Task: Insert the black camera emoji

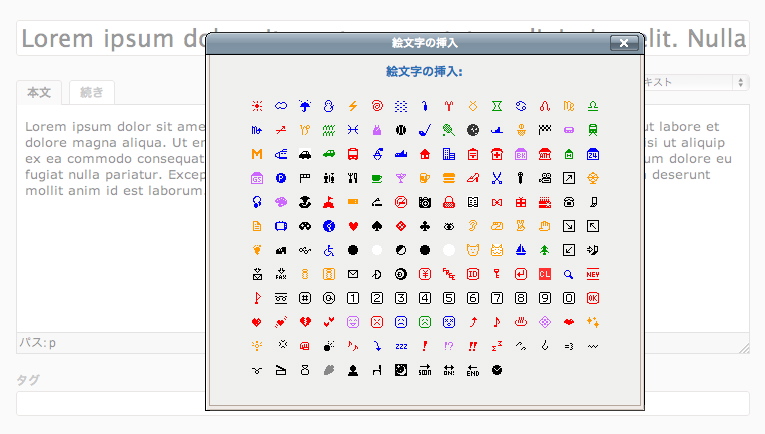Action: click(x=425, y=202)
